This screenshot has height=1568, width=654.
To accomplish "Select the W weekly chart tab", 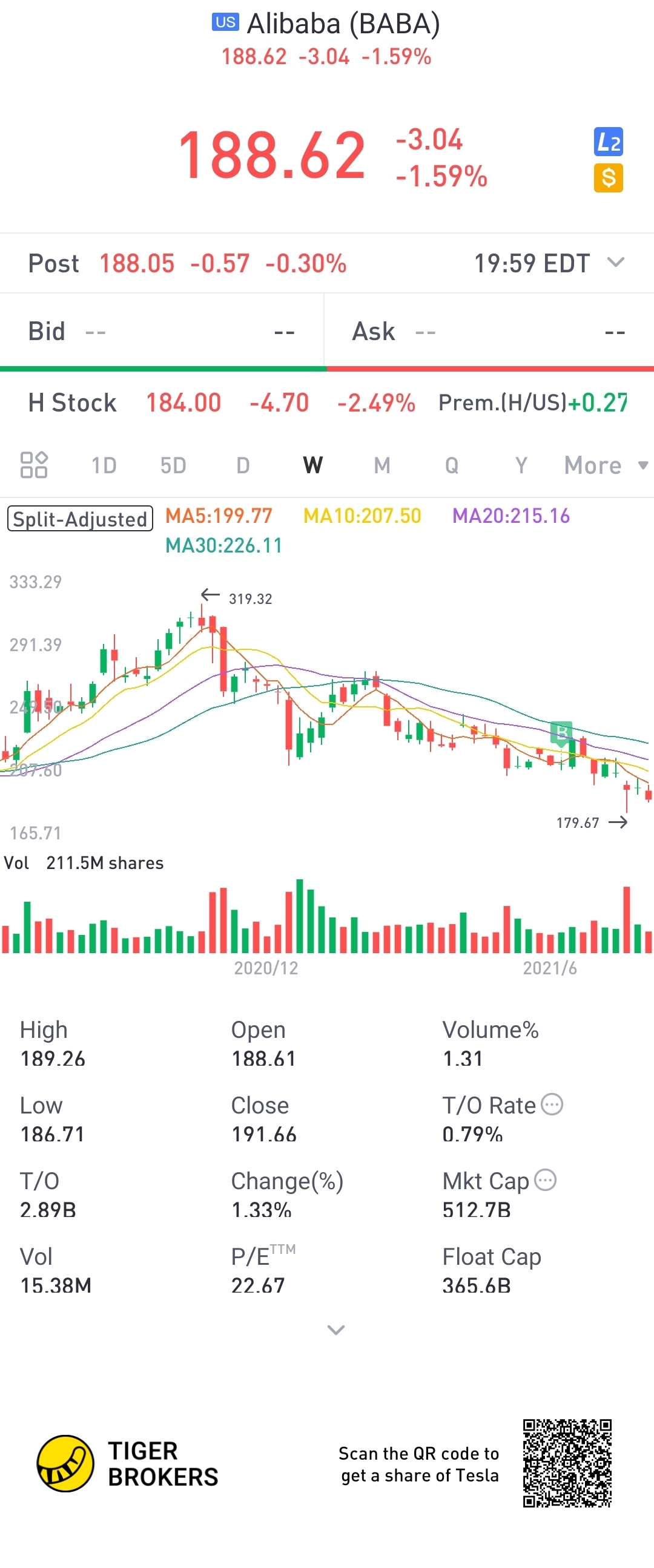I will pyautogui.click(x=312, y=465).
